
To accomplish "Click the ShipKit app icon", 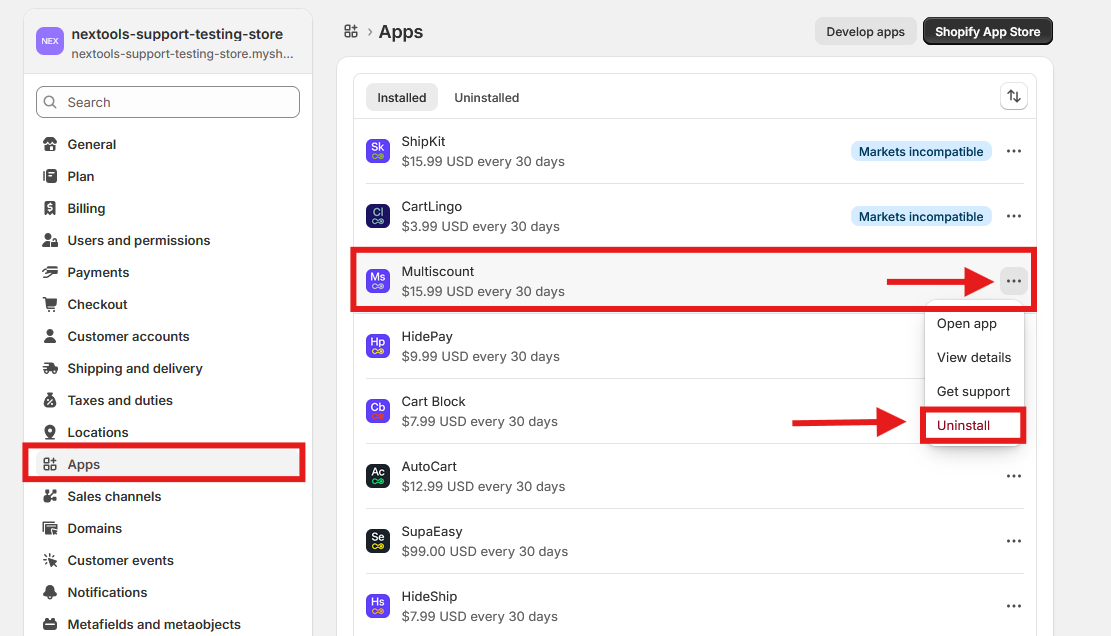I will [378, 151].
